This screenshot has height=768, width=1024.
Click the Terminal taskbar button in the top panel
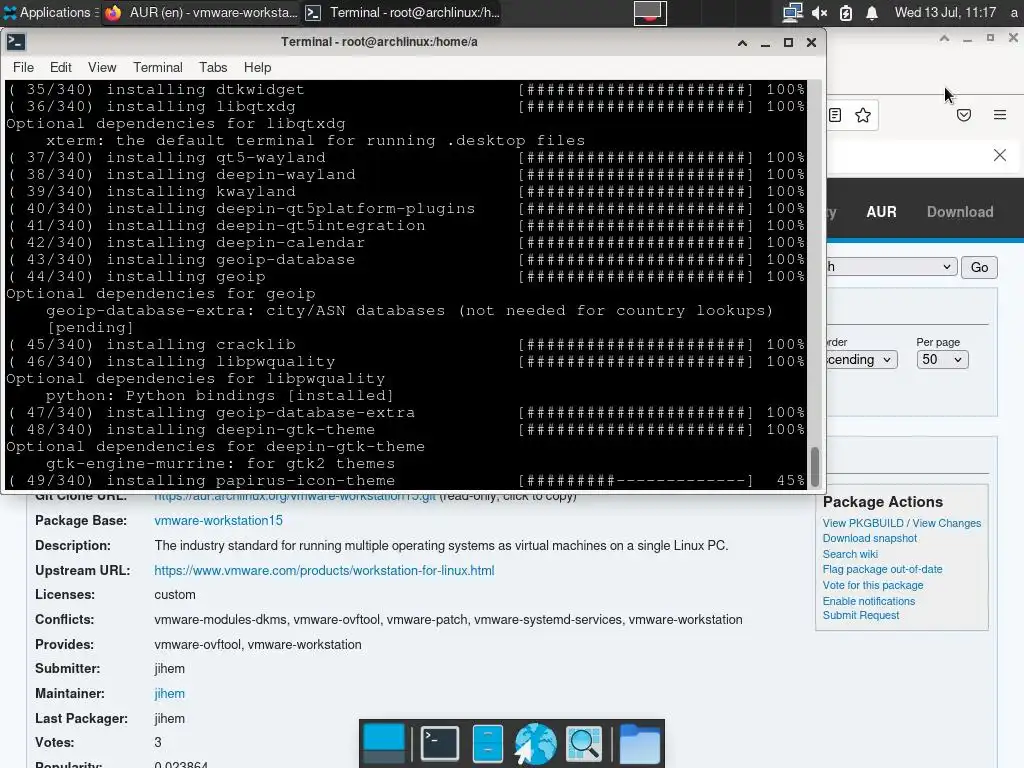coord(404,12)
